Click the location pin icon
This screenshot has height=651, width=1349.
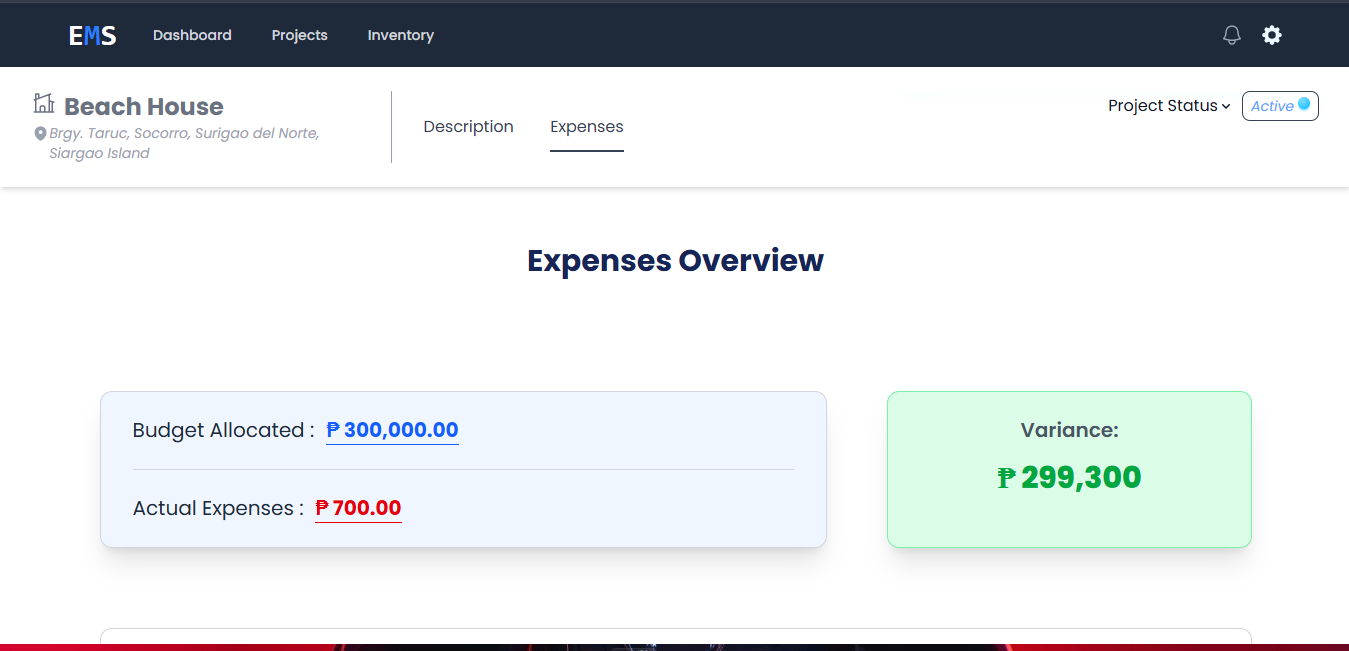(40, 134)
